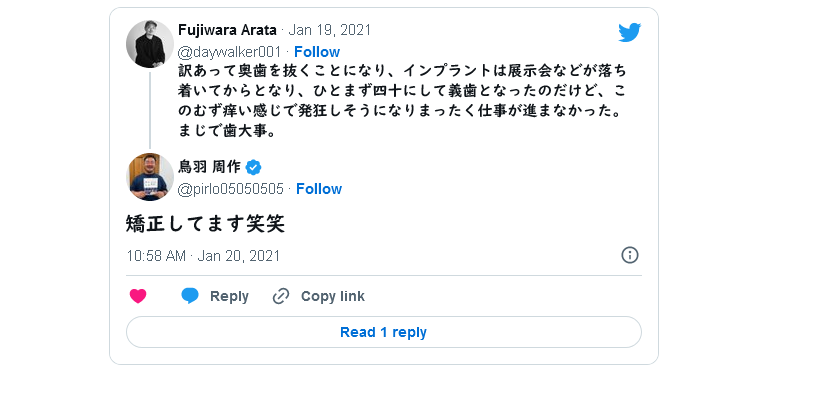Click the blue verified badge beside 鳥羽 周作
Viewport: 825px width, 401px height.
pyautogui.click(x=254, y=167)
